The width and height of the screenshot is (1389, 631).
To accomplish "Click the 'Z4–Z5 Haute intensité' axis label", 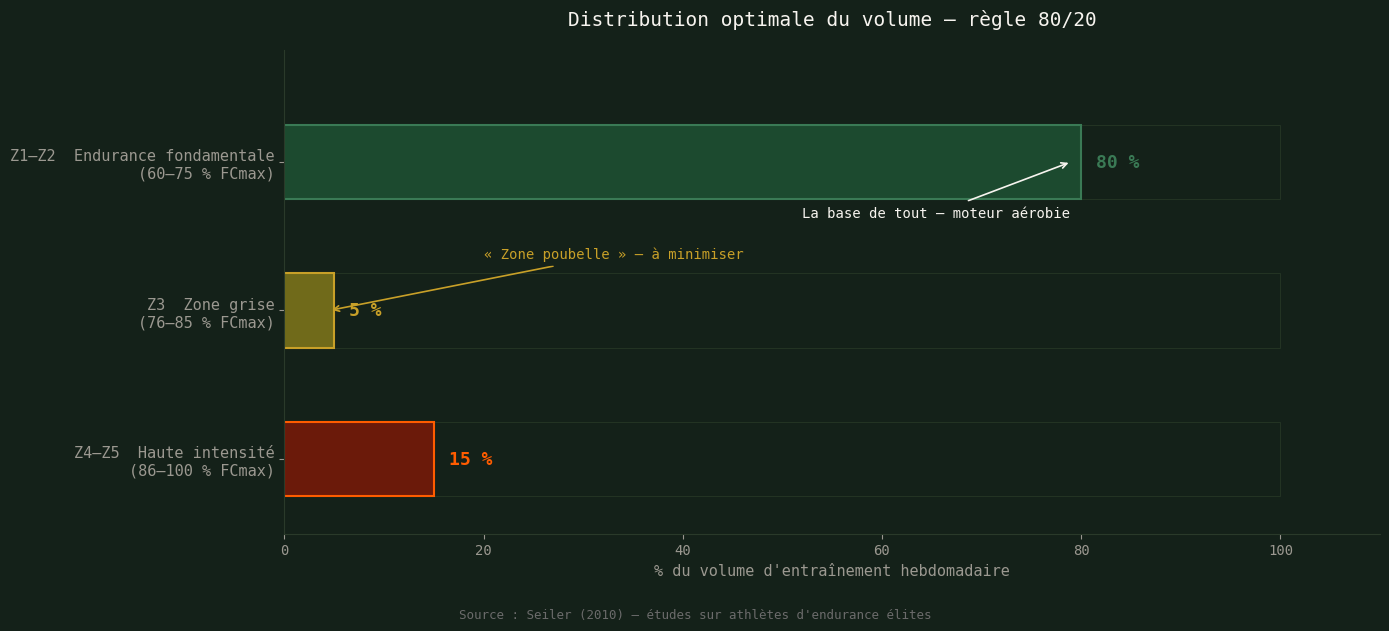I will pos(174,462).
